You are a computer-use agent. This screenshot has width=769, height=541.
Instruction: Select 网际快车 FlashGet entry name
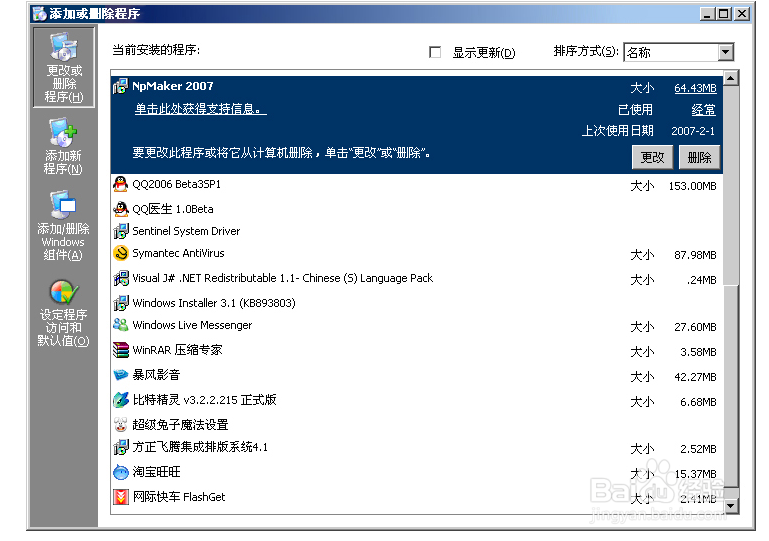pos(179,497)
